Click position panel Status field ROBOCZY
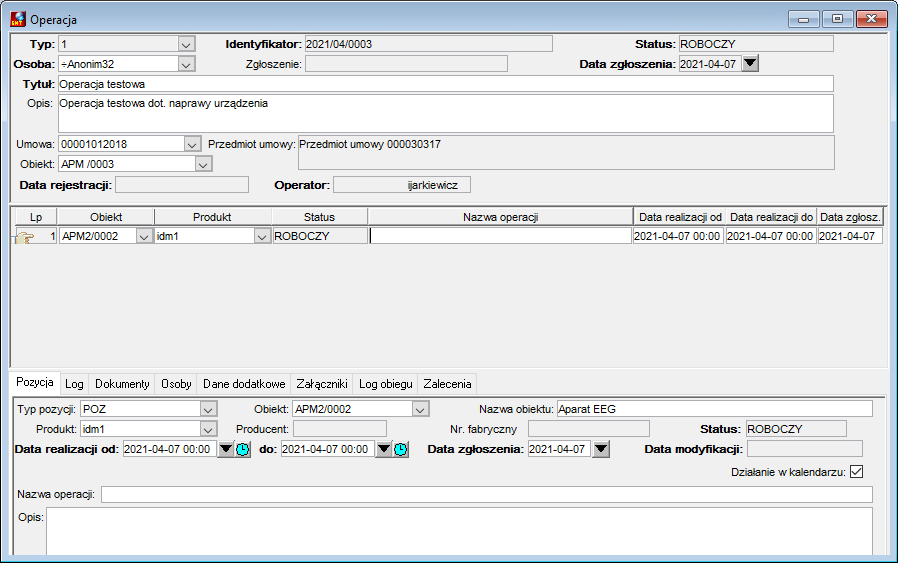 [x=796, y=429]
